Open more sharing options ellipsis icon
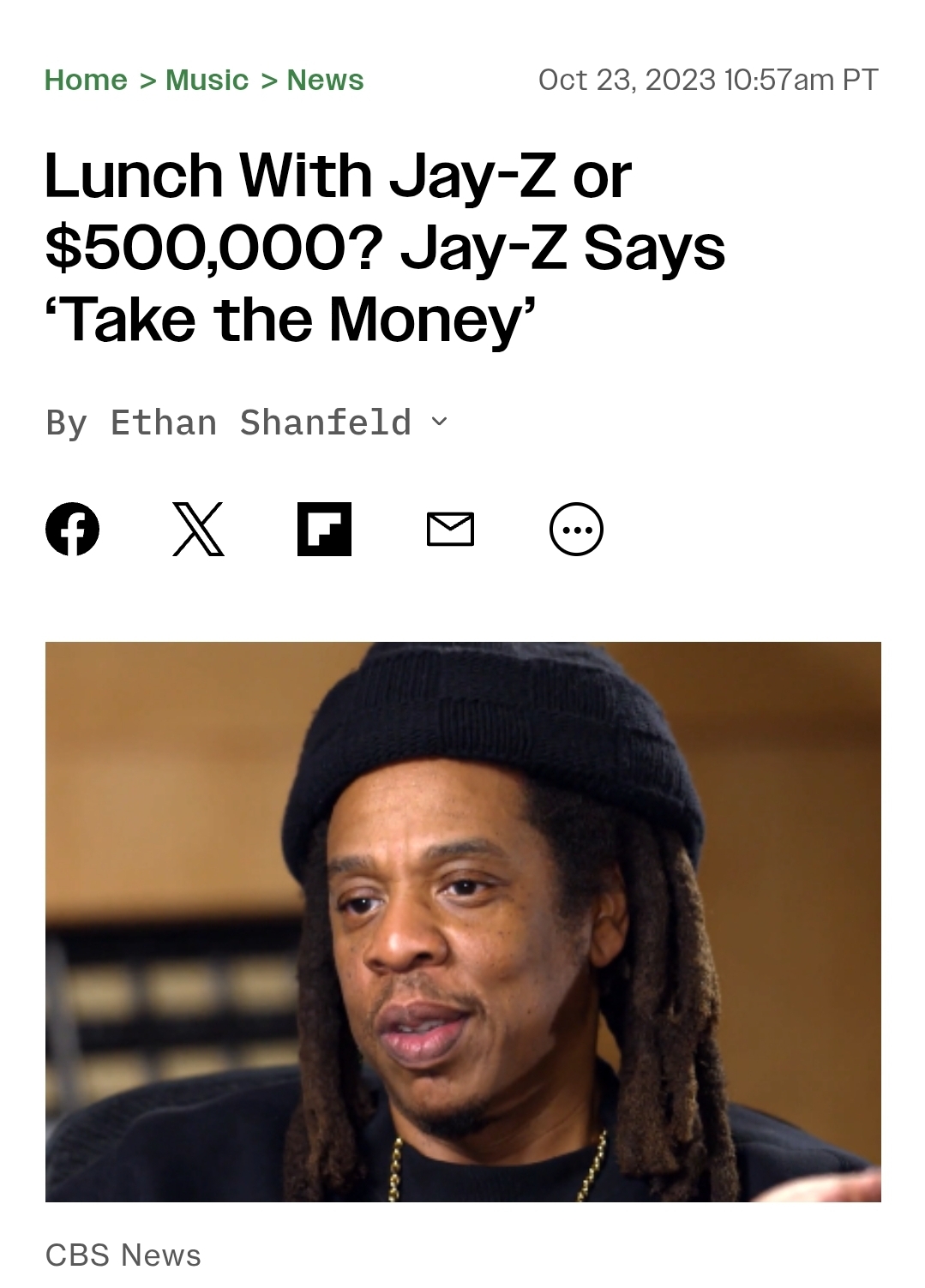The height and width of the screenshot is (1288, 925). tap(576, 529)
